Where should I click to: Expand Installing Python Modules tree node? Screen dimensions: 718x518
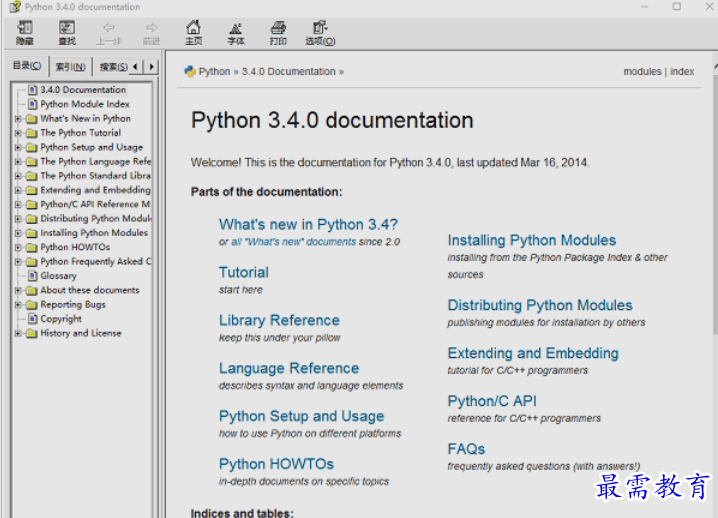tap(18, 233)
